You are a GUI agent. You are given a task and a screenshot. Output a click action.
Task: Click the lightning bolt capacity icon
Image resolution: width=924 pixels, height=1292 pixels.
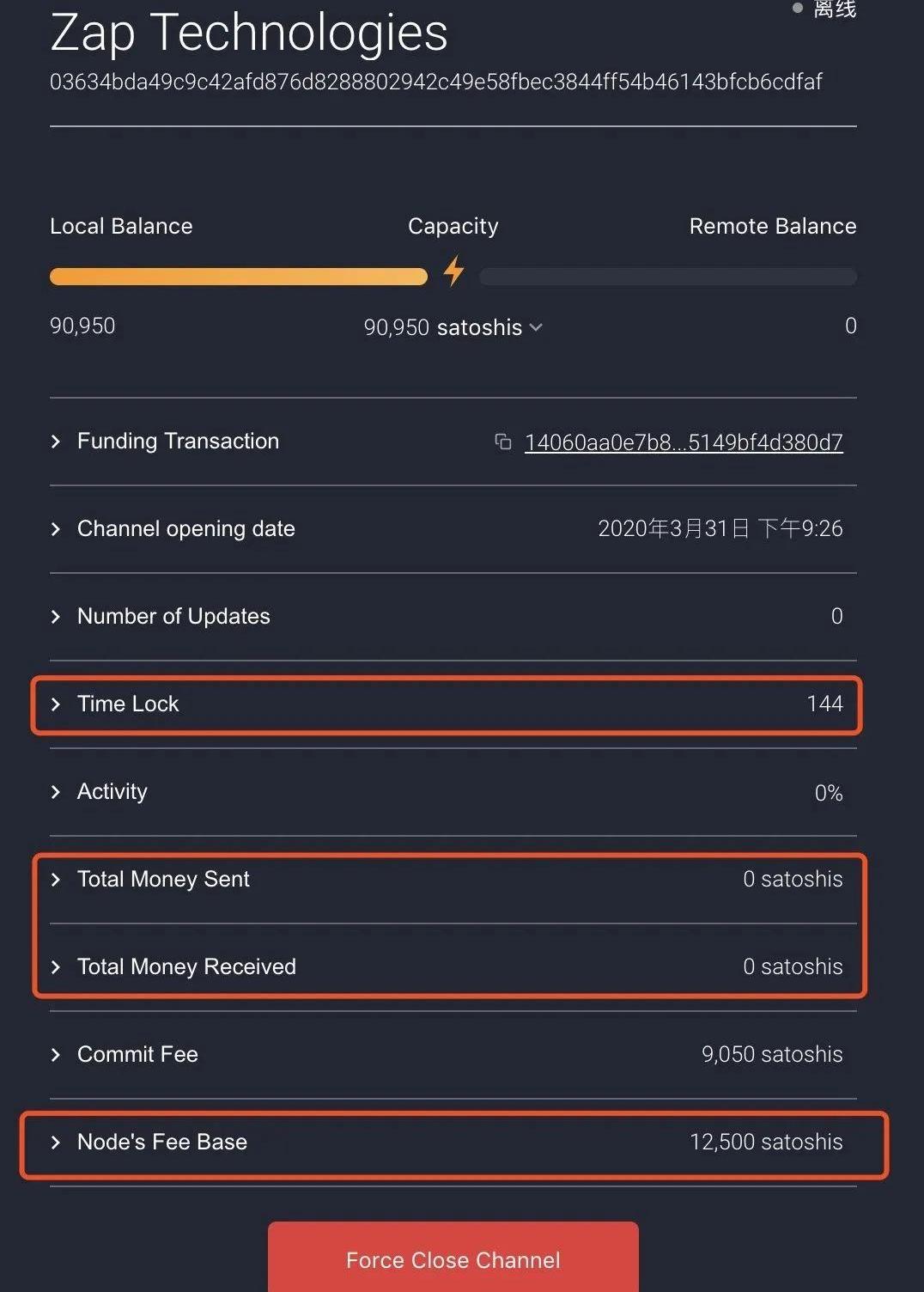(453, 271)
